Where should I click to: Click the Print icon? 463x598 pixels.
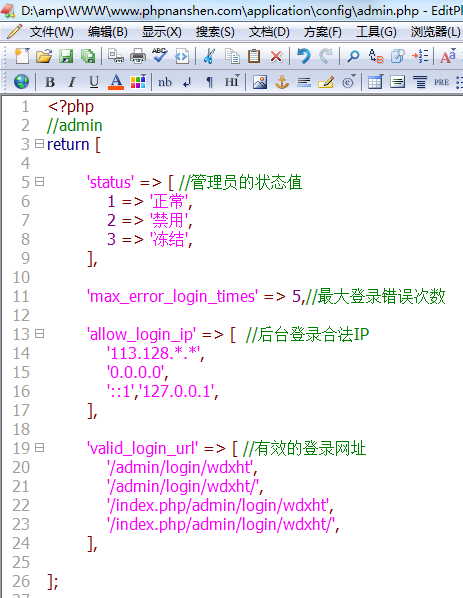(x=138, y=56)
